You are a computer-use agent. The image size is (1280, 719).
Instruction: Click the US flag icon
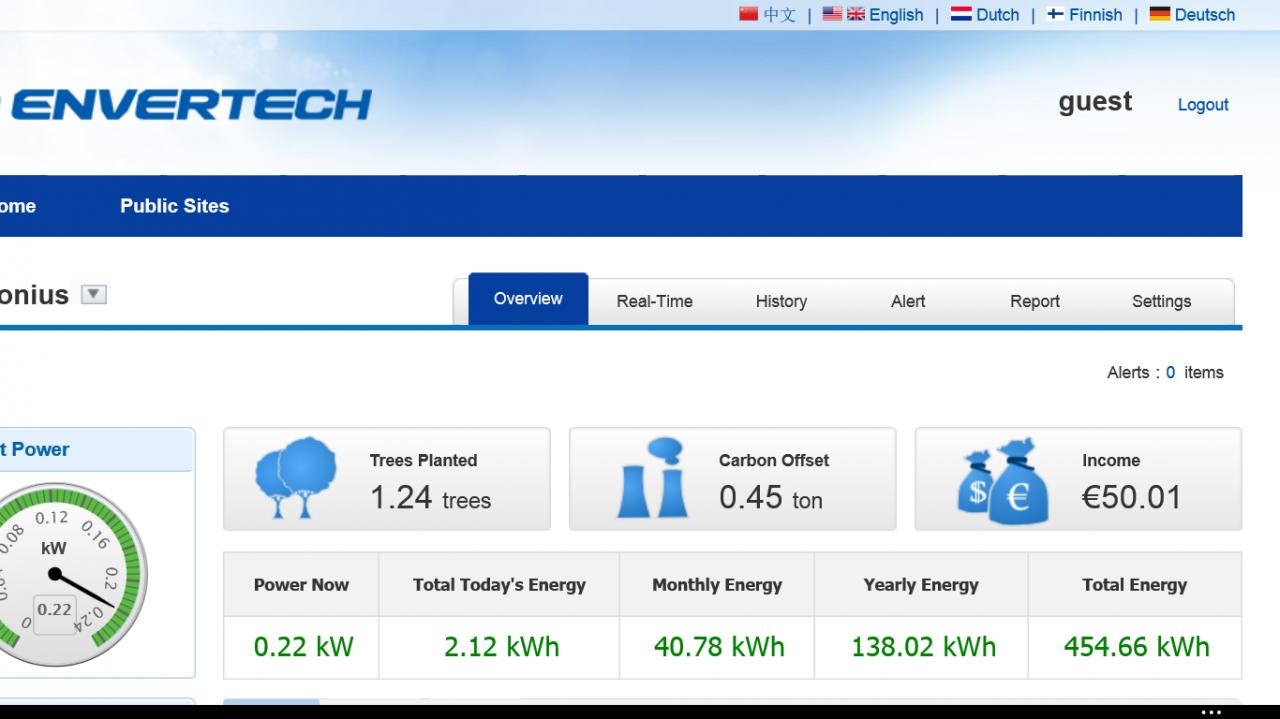(x=832, y=14)
